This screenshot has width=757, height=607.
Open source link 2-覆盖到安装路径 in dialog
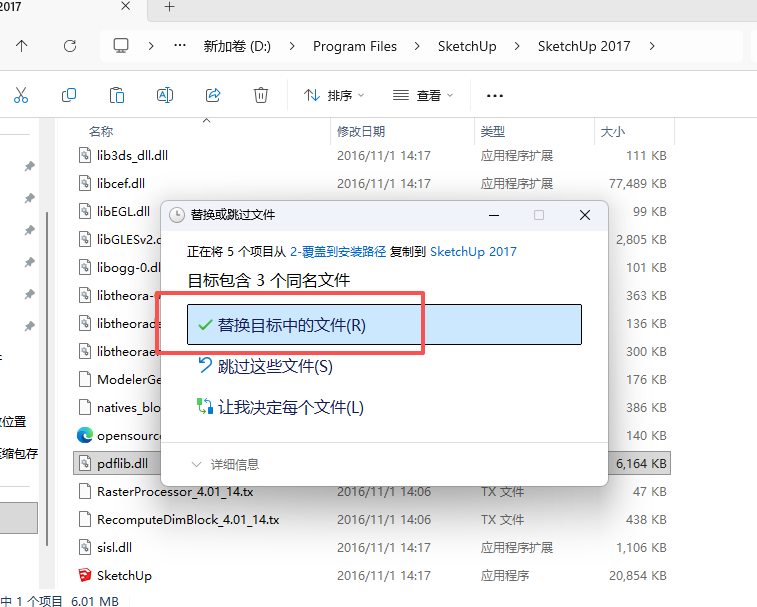(338, 252)
